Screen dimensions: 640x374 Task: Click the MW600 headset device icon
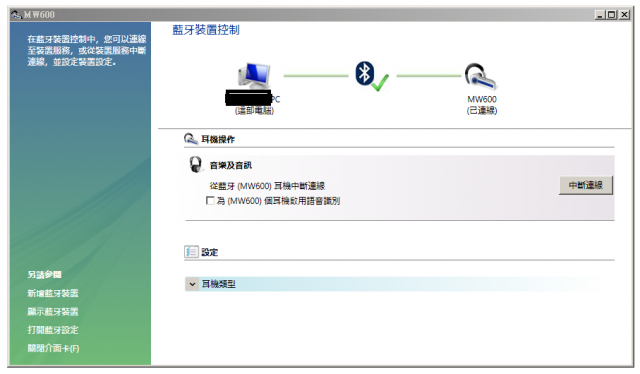coord(481,77)
